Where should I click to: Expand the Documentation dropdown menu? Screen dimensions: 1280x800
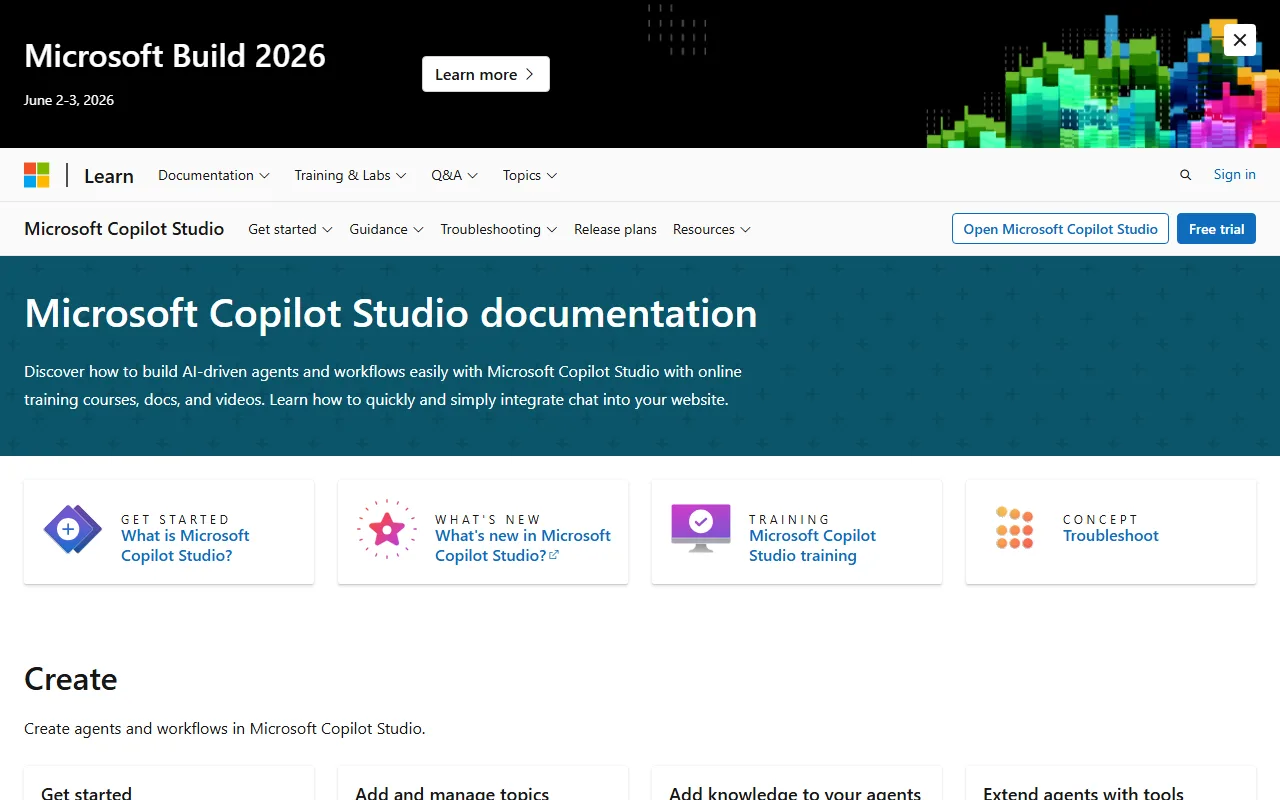214,175
